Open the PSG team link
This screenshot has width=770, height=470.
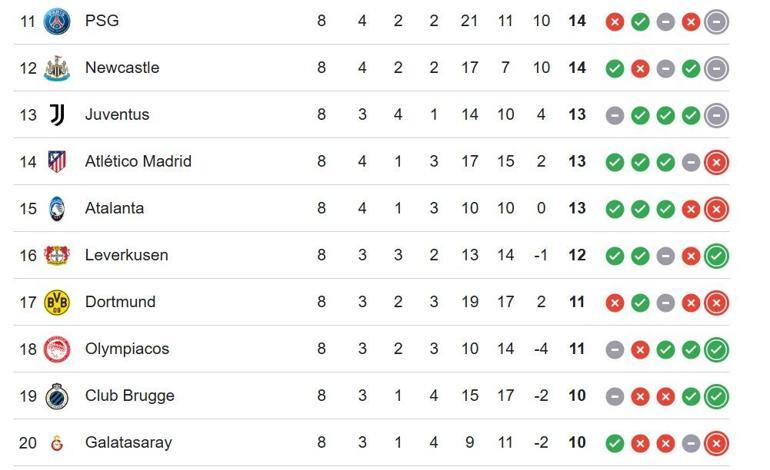(101, 21)
